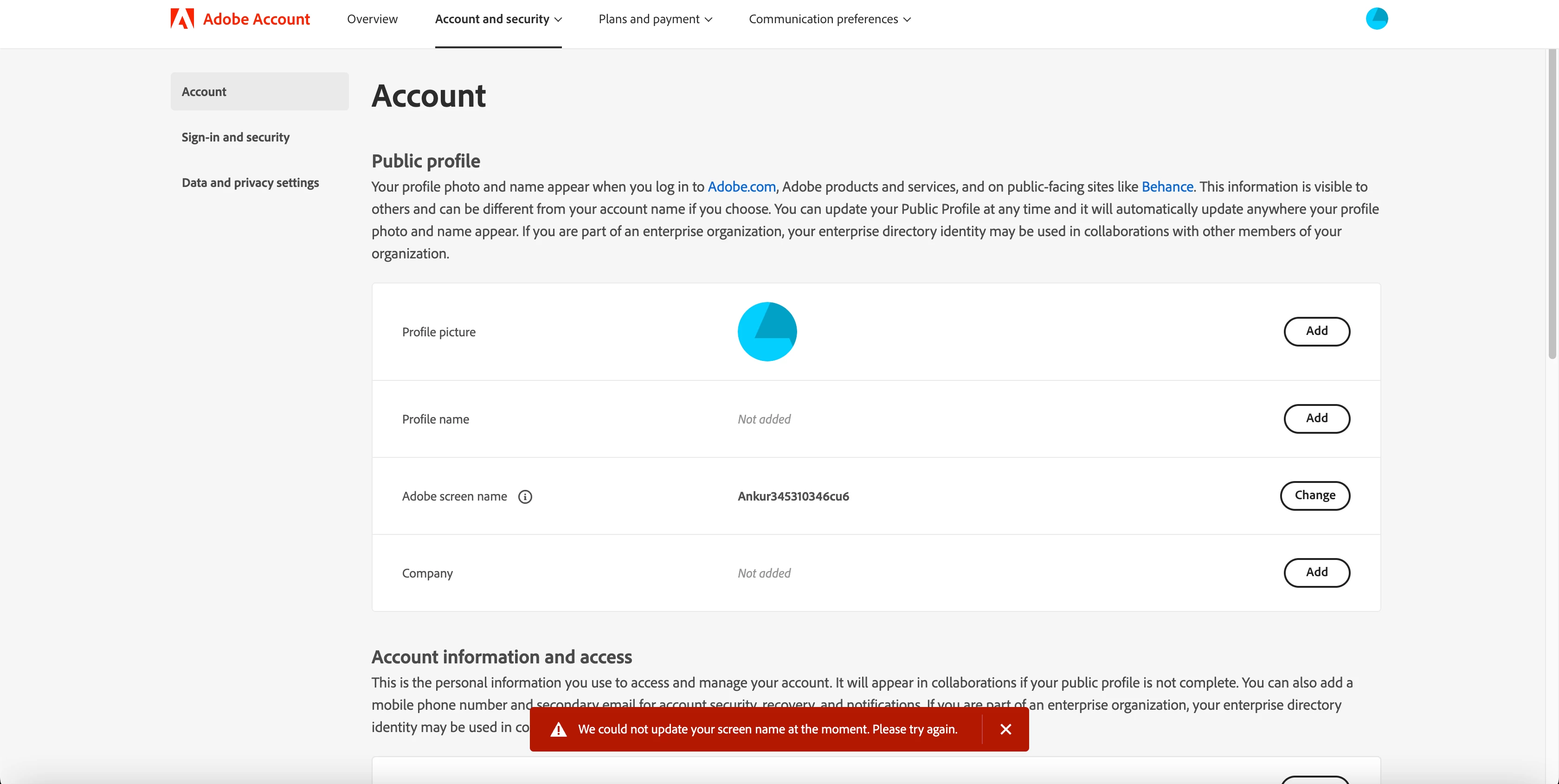The height and width of the screenshot is (784, 1559).
Task: Select the Account sidebar item
Action: click(259, 91)
